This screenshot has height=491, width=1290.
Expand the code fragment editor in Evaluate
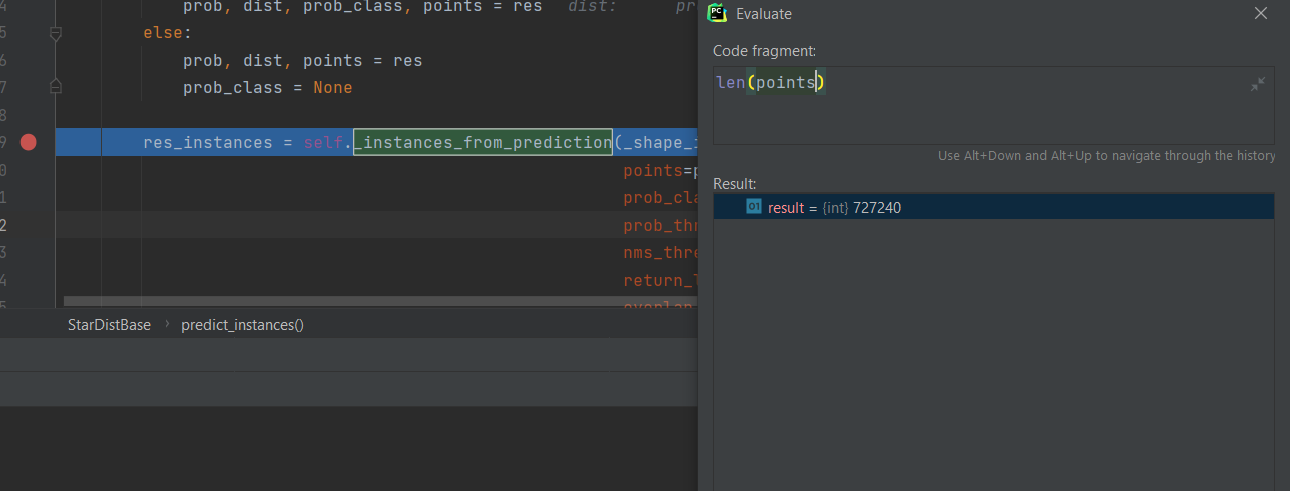(1258, 84)
